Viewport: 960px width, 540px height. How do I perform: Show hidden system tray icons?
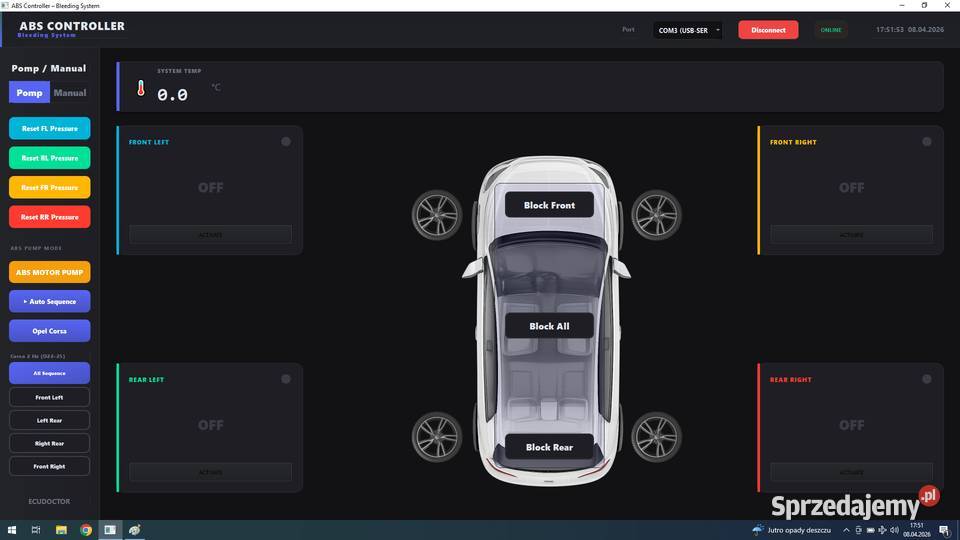point(847,530)
